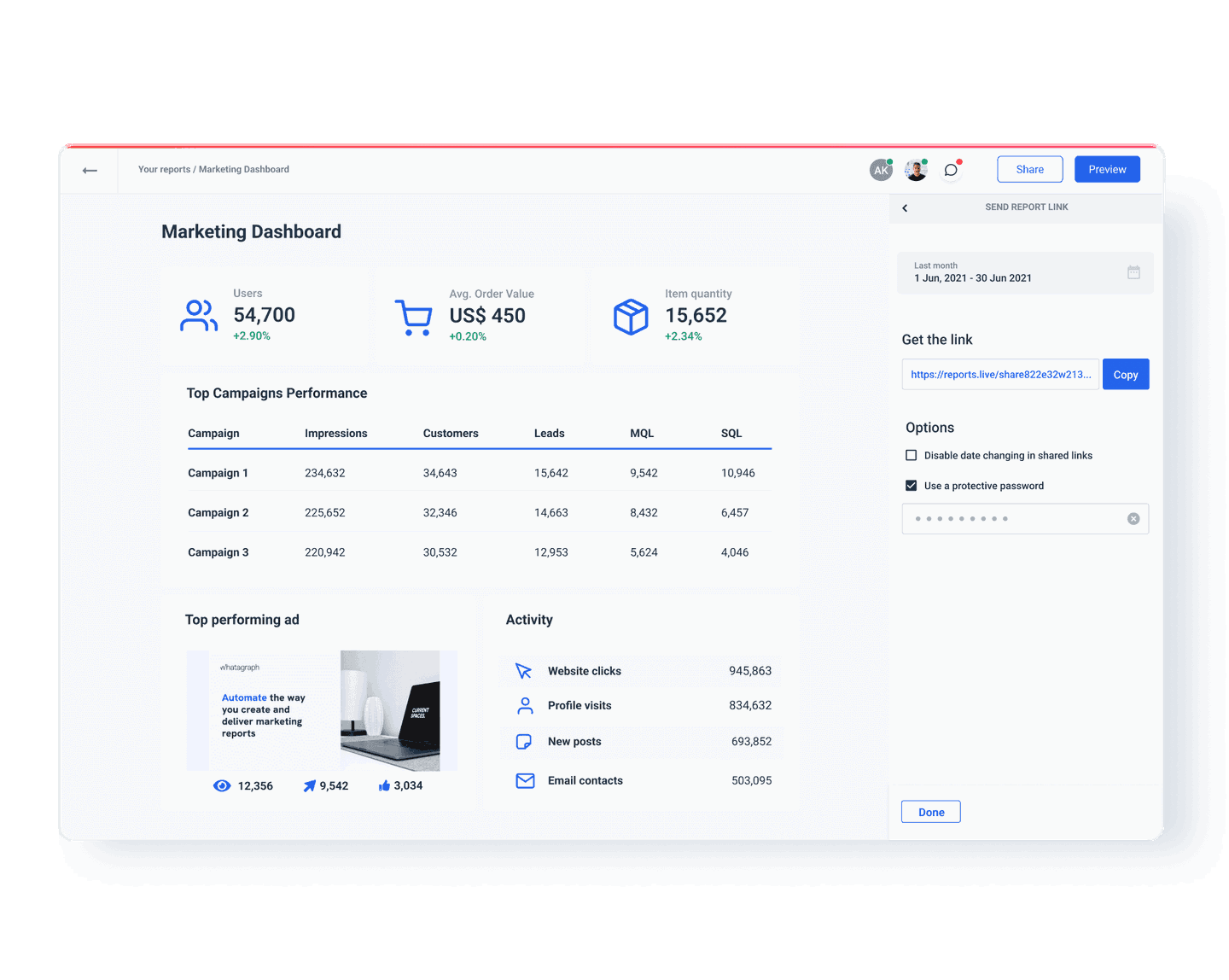
Task: Click the Preview button
Action: point(1107,169)
